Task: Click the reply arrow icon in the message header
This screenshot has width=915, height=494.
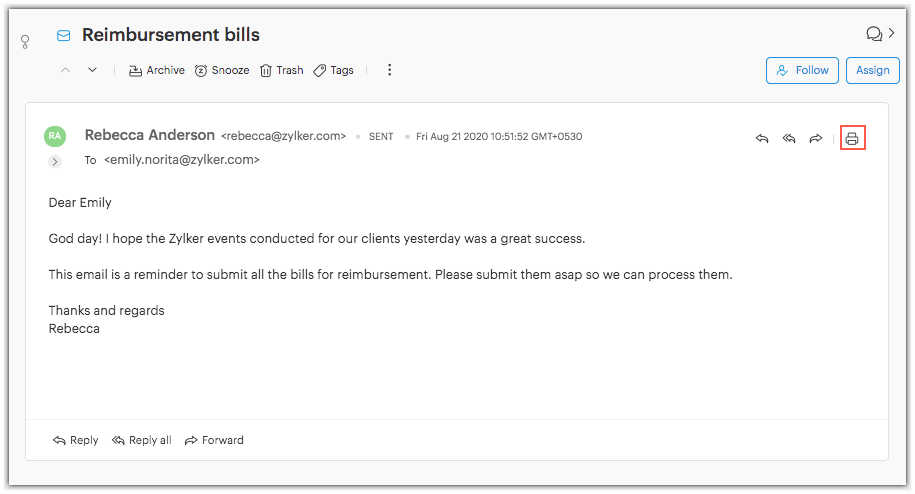Action: click(x=762, y=138)
